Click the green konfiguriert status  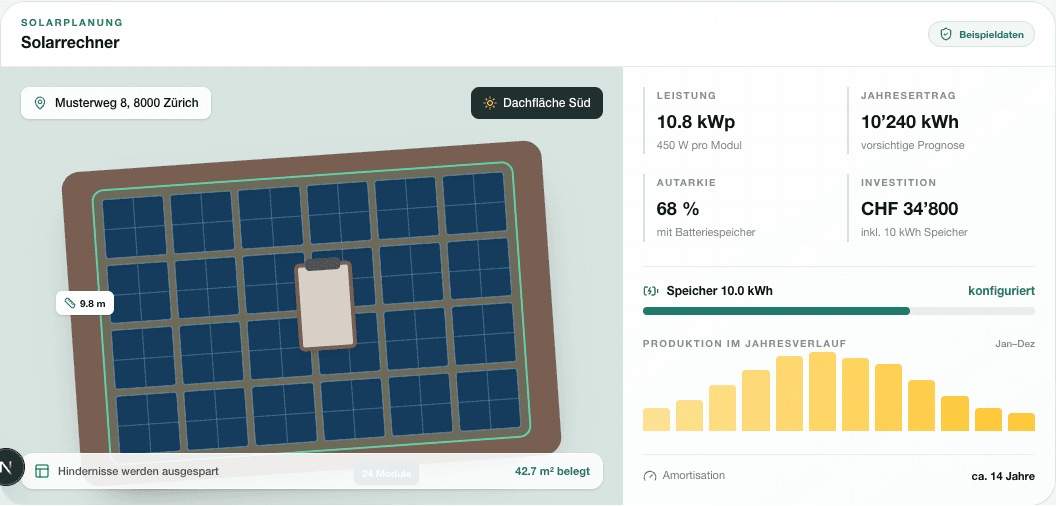[1001, 291]
